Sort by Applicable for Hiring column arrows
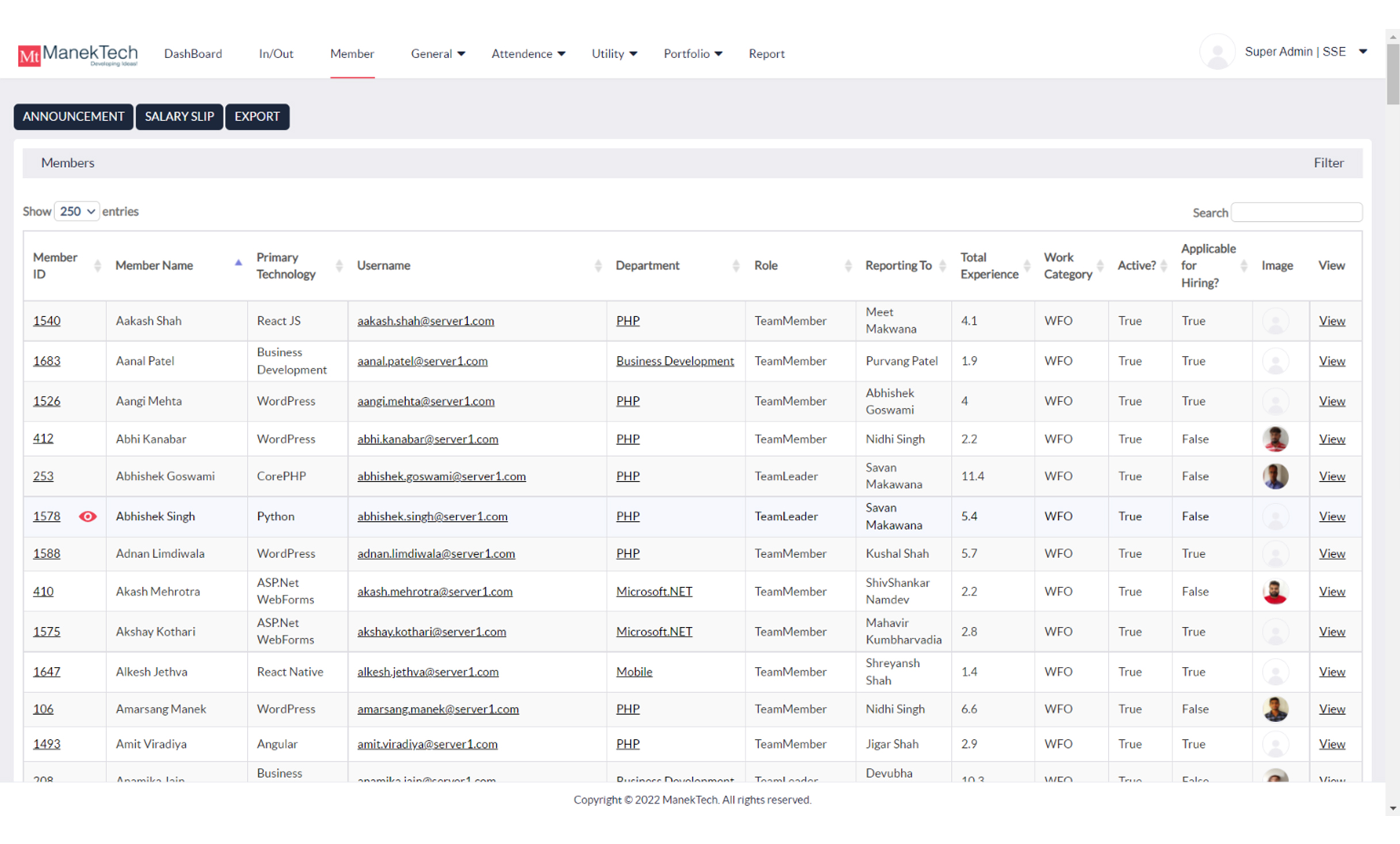This screenshot has width=1400, height=844. click(x=1244, y=266)
